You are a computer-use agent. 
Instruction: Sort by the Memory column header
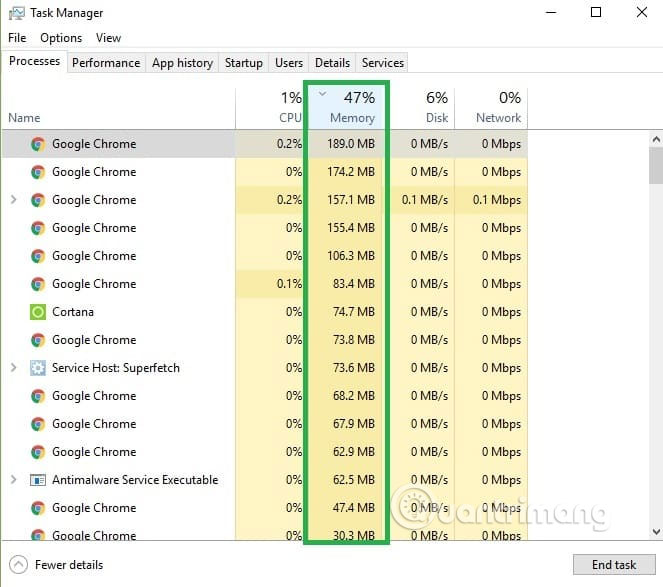(347, 108)
